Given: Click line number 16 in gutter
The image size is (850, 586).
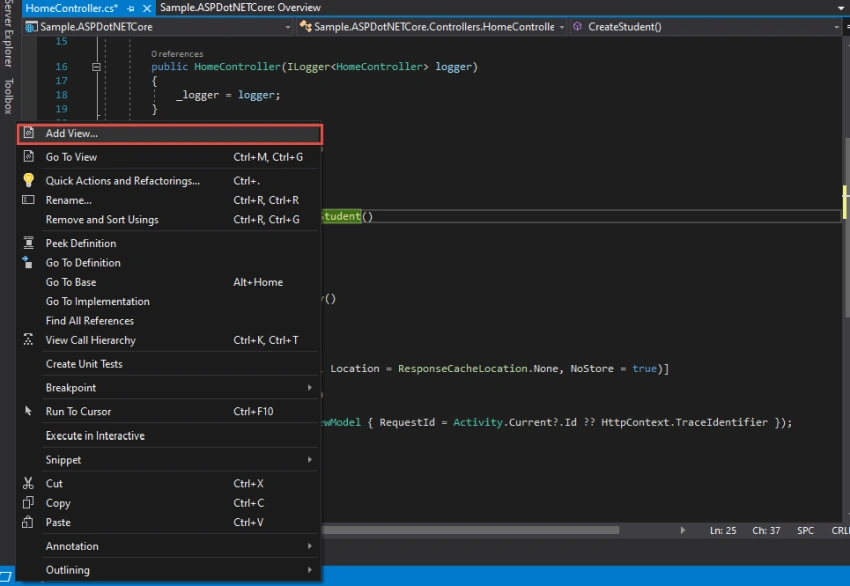Looking at the screenshot, I should 61,67.
